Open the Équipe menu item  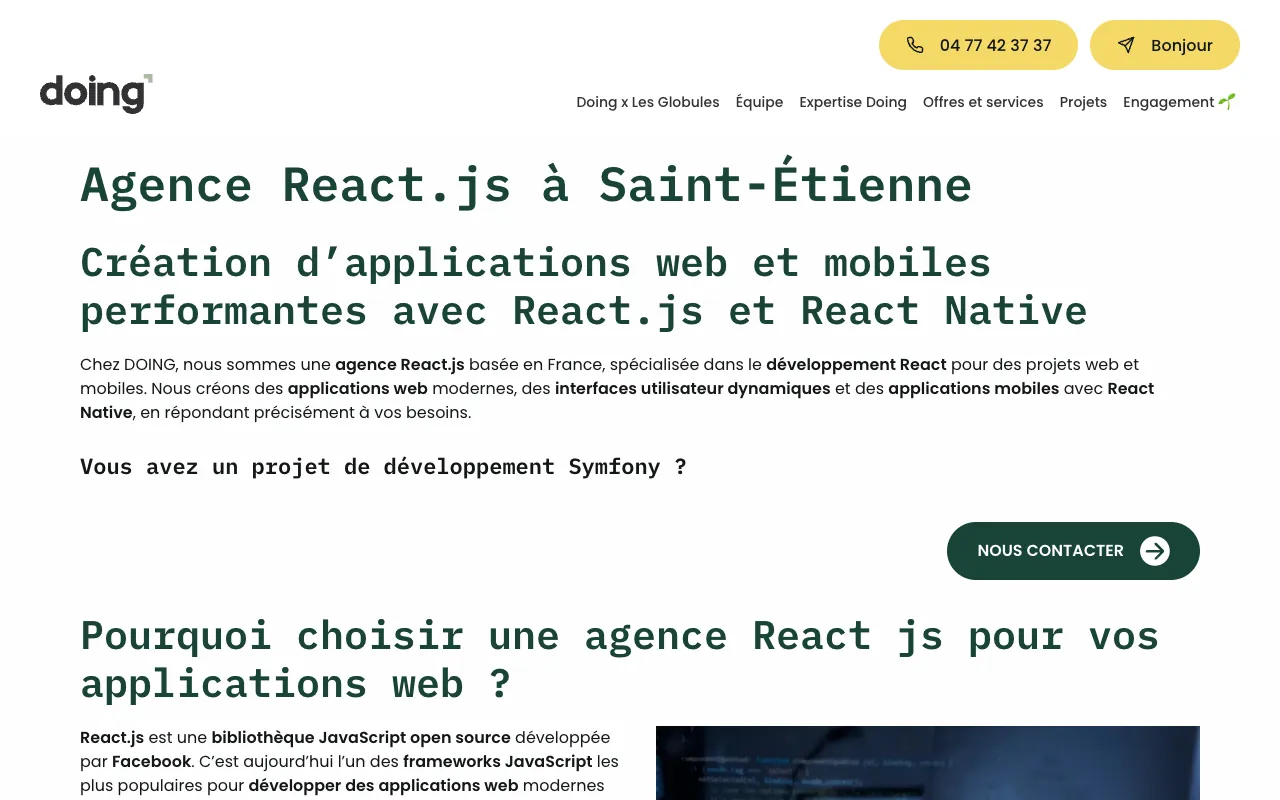click(759, 102)
